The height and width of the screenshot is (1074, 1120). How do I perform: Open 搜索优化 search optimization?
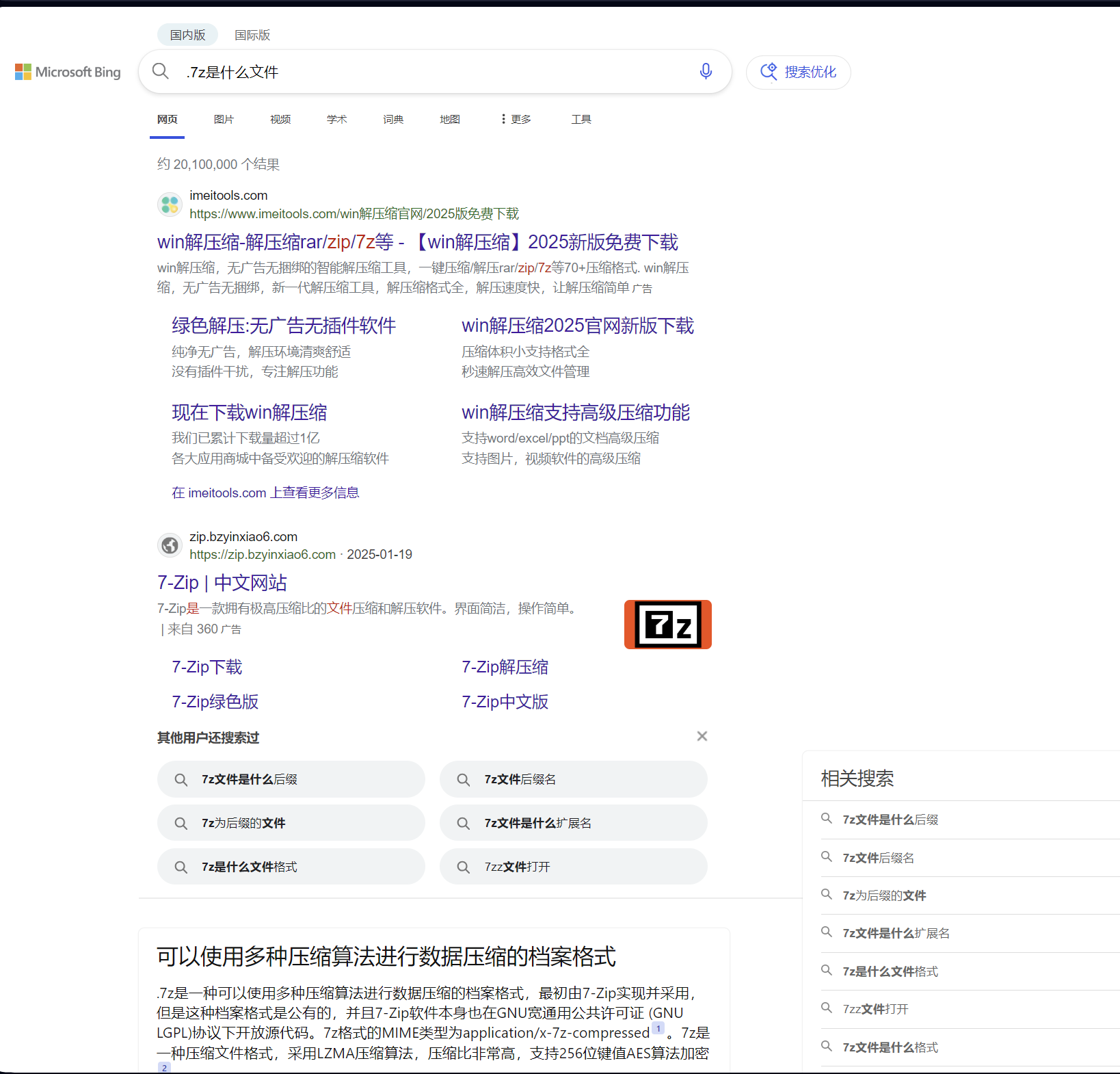[798, 73]
